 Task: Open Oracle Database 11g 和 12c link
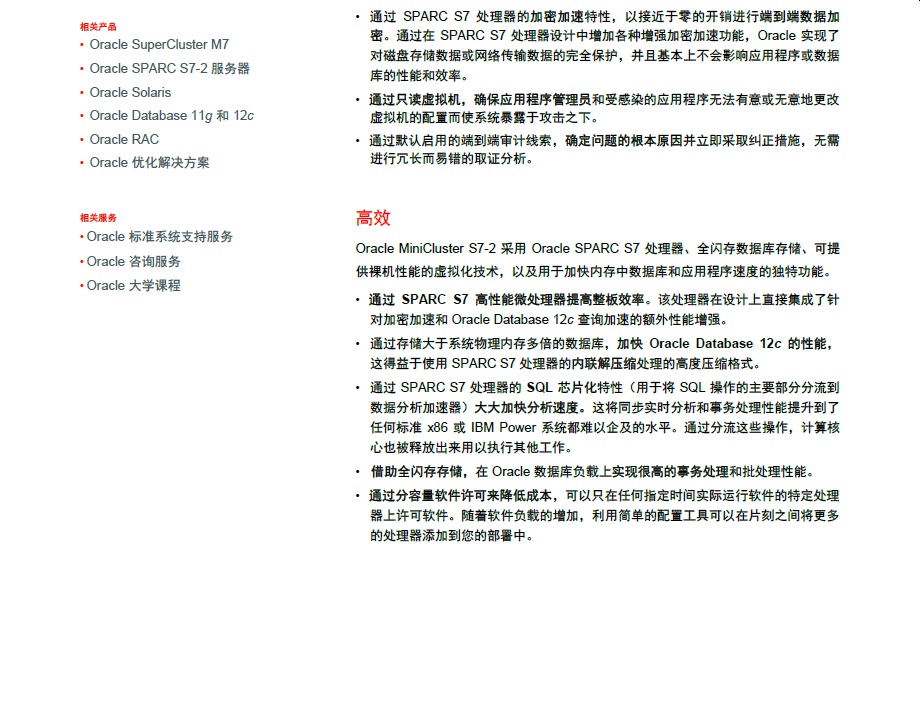171,116
